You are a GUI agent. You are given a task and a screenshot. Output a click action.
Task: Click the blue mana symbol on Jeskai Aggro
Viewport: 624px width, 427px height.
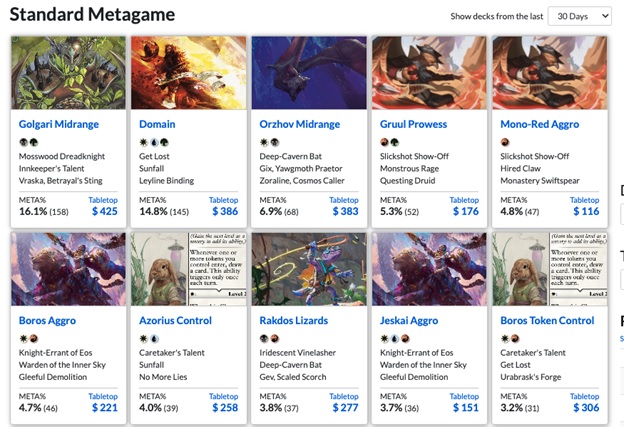pos(392,338)
